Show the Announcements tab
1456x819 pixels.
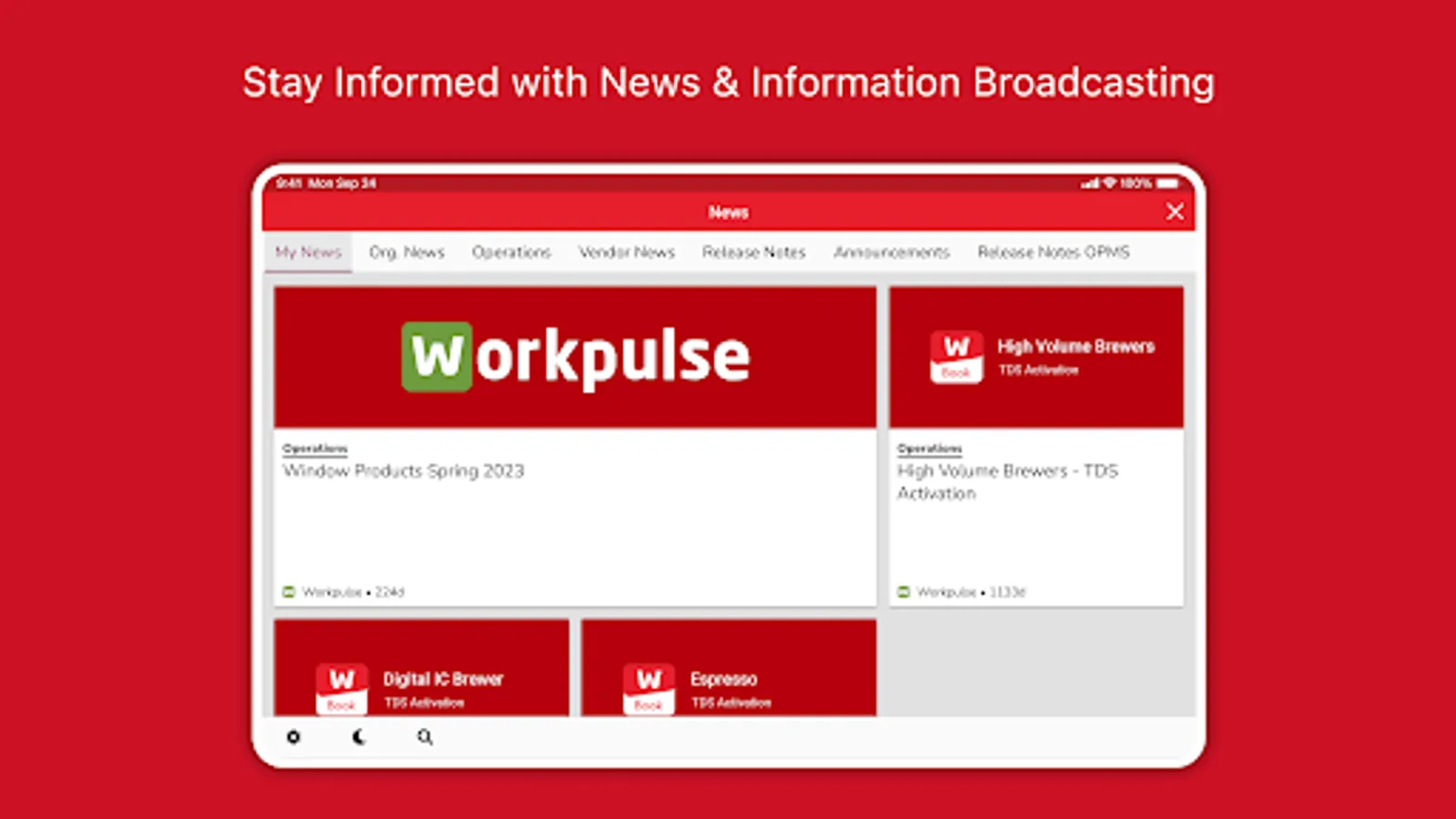[892, 252]
